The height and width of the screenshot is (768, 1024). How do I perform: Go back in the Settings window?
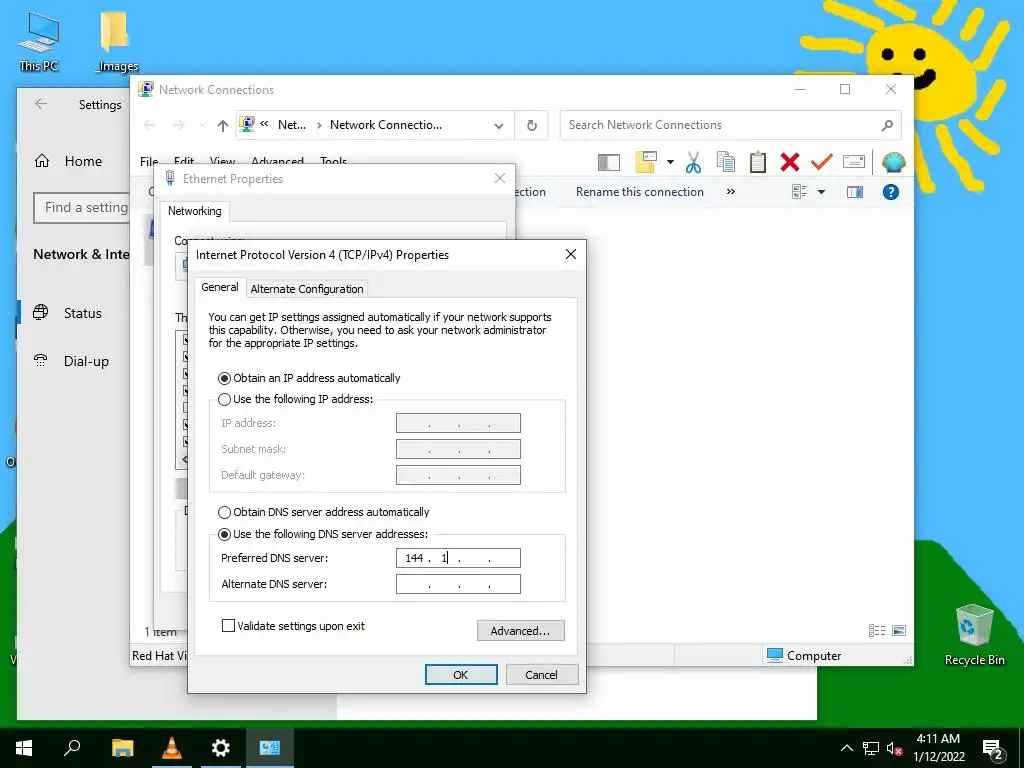click(41, 104)
